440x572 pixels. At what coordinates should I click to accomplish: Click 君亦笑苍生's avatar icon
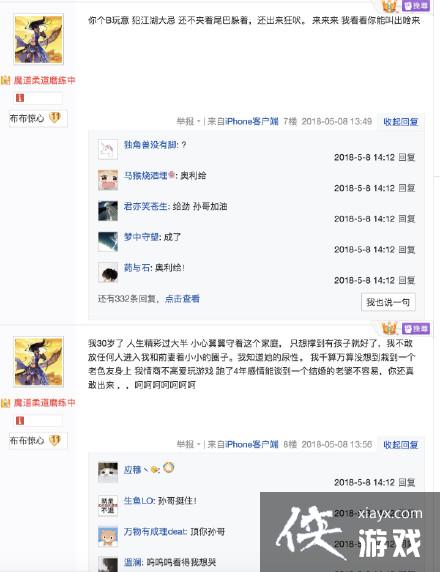(x=108, y=211)
